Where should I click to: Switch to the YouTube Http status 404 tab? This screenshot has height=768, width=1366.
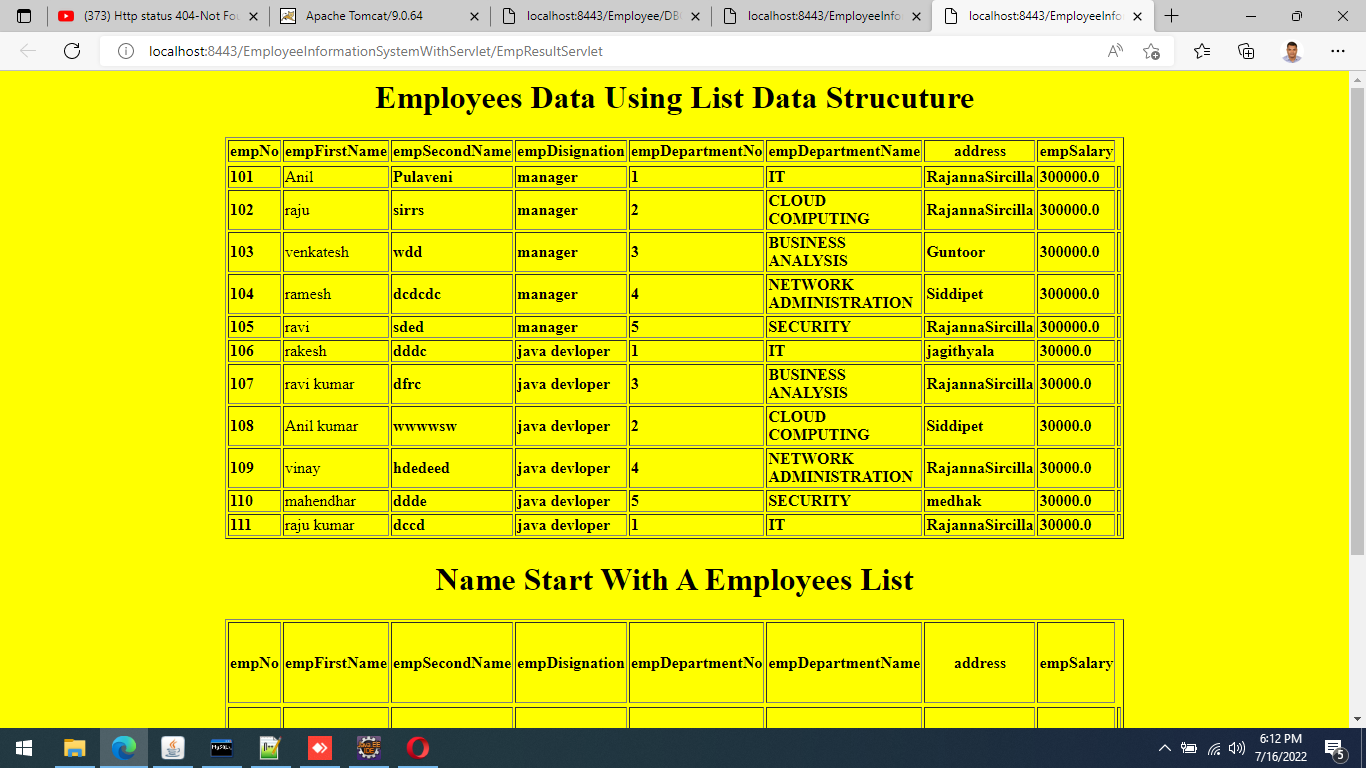pos(150,16)
